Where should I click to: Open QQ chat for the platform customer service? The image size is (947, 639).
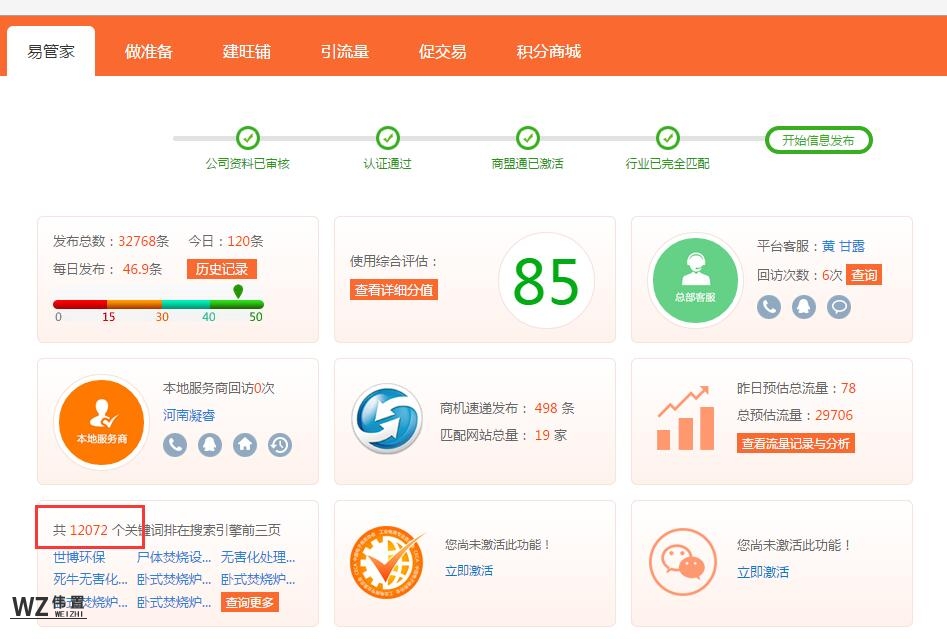803,307
